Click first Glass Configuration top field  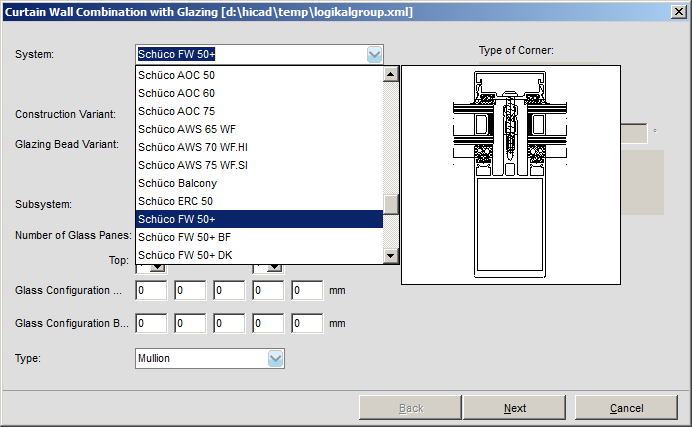[x=151, y=291]
